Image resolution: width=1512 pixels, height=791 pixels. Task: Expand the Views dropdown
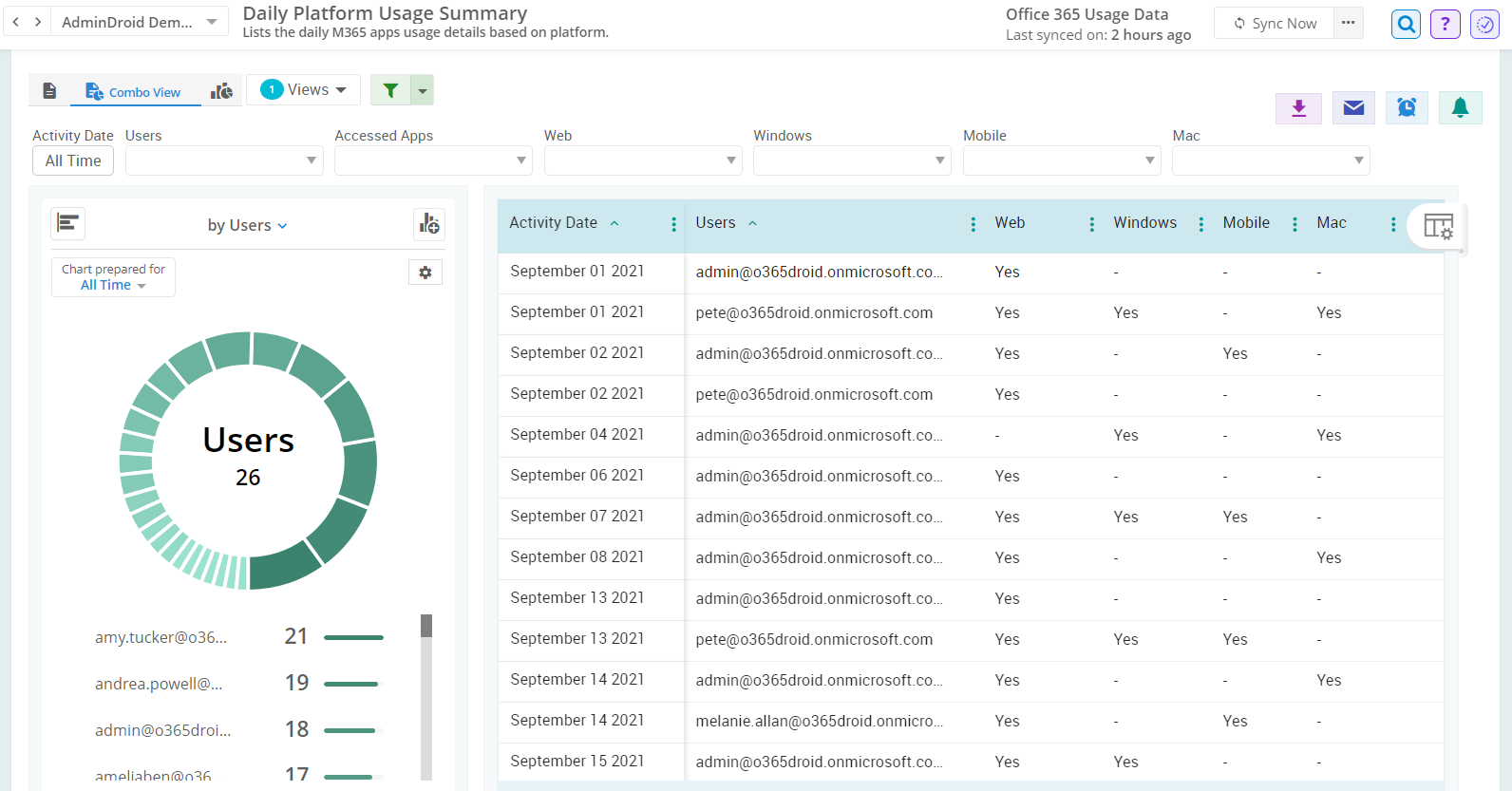304,90
